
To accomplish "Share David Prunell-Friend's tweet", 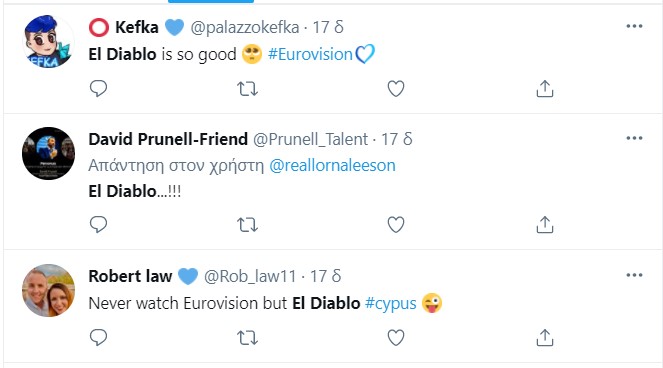I will coord(545,225).
